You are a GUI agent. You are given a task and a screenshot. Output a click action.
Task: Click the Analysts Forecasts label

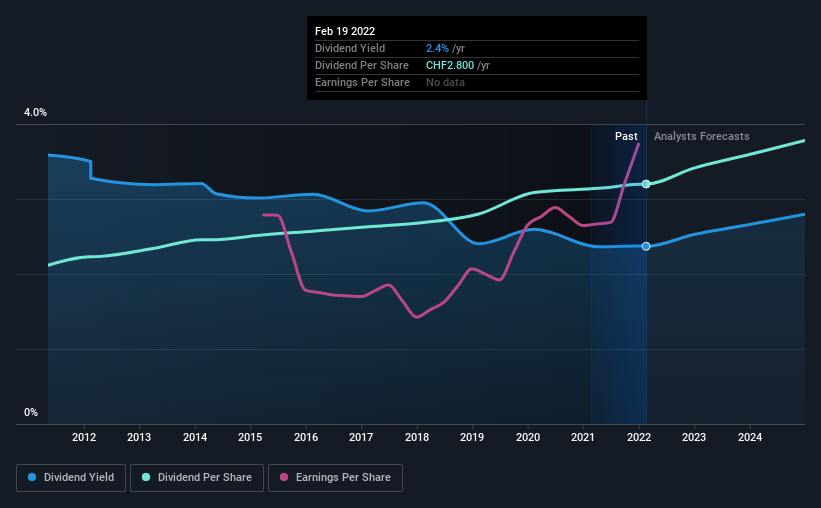point(702,136)
